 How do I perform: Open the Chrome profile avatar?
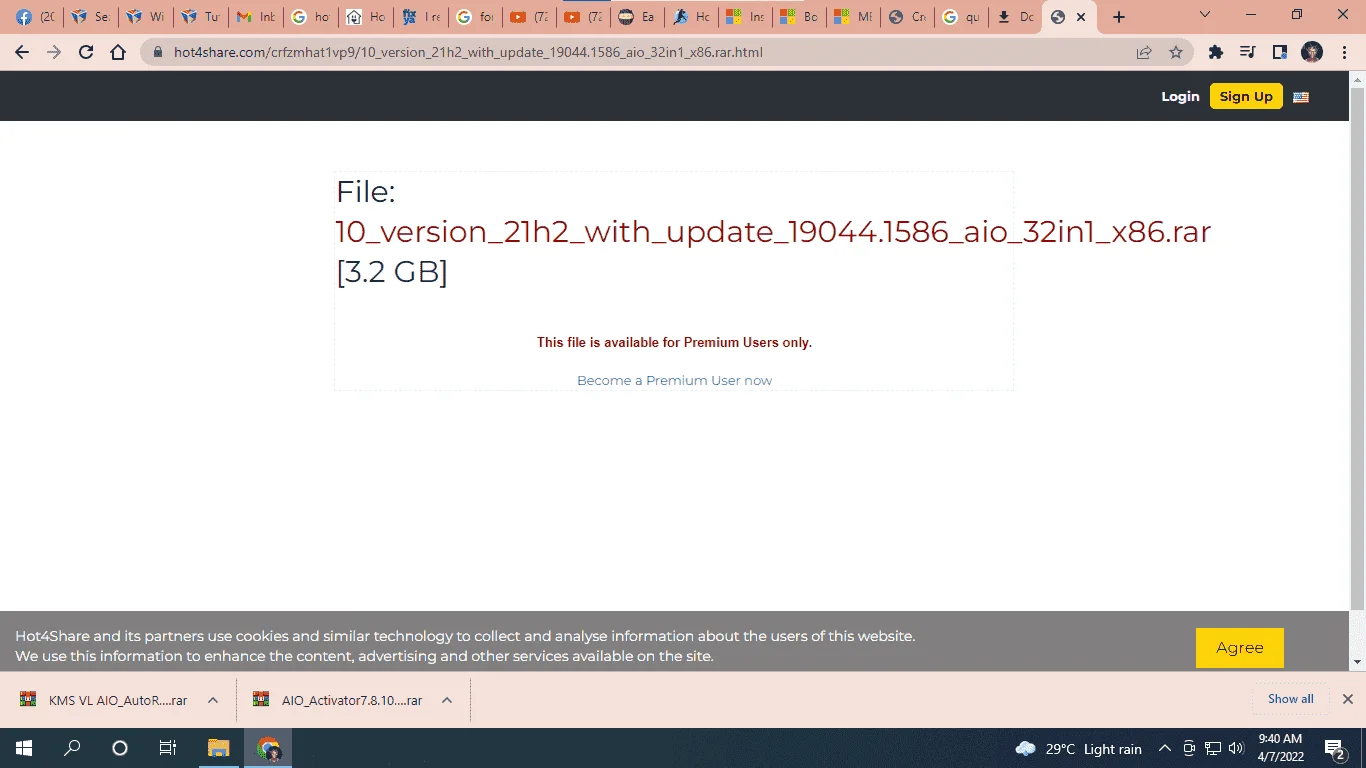(x=1312, y=52)
